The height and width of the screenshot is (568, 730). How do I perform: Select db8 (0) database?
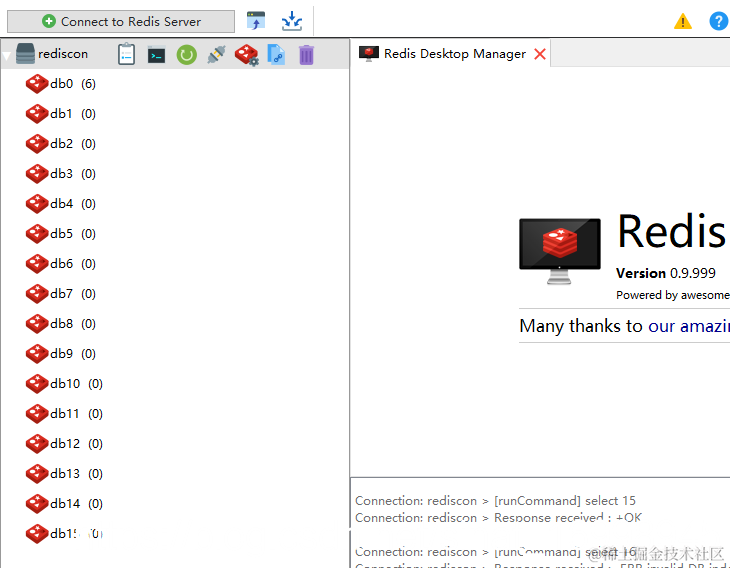click(x=61, y=324)
